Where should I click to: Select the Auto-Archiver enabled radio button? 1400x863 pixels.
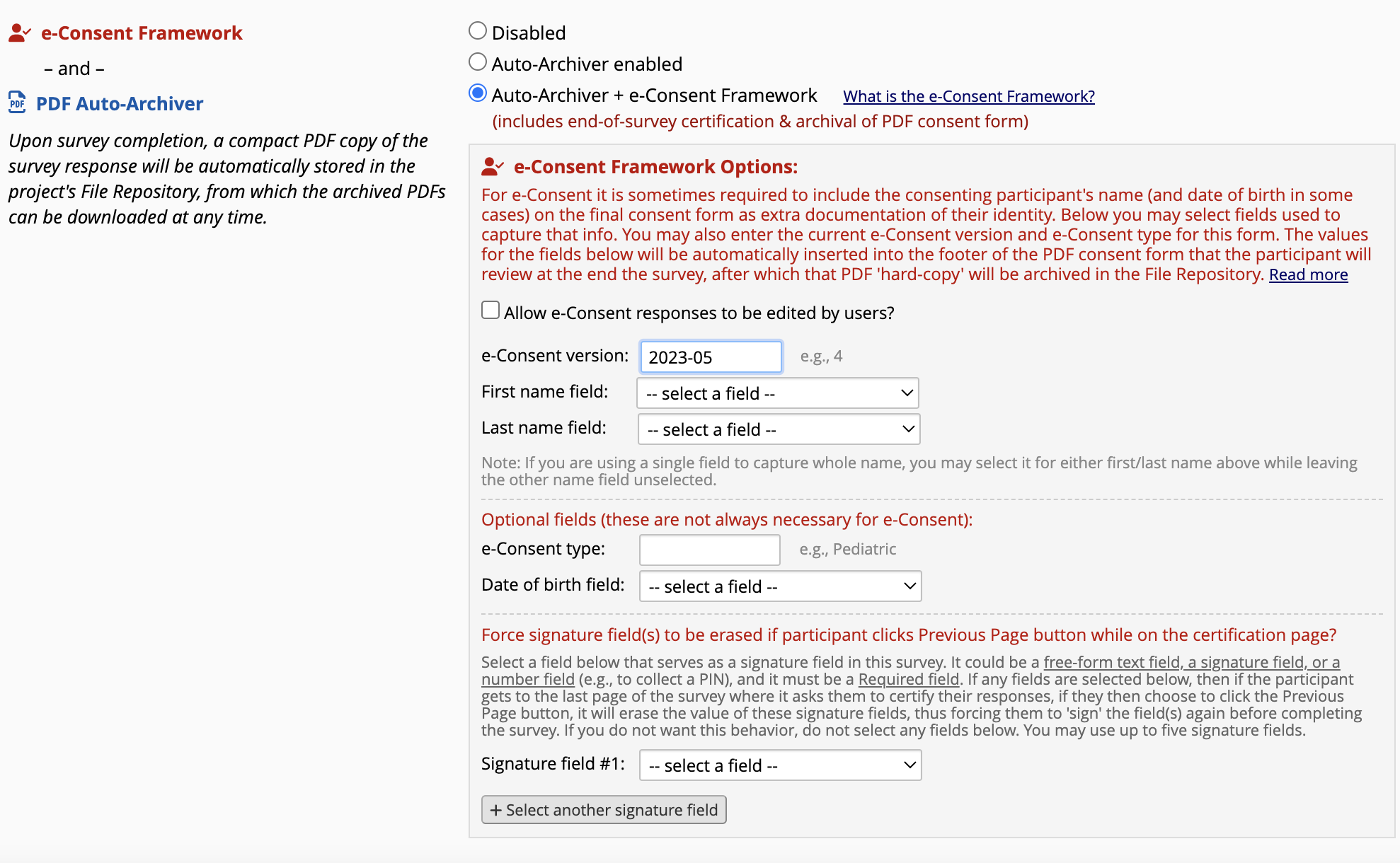tap(478, 63)
